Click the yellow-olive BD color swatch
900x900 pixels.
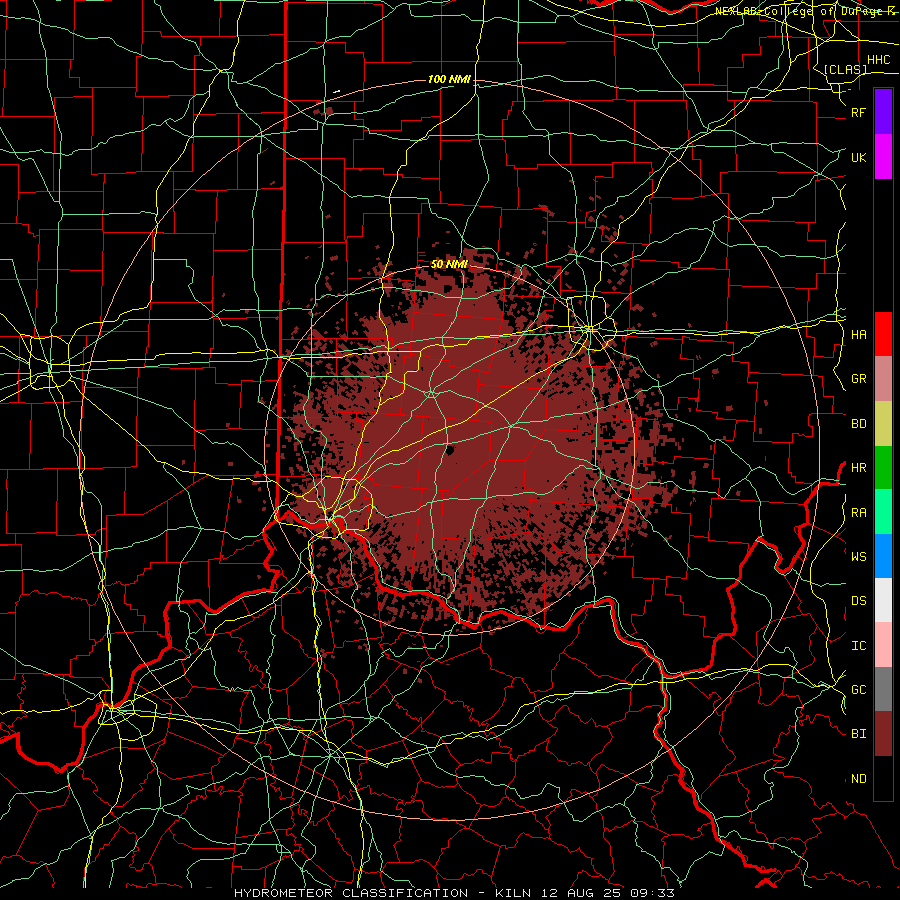pos(883,424)
